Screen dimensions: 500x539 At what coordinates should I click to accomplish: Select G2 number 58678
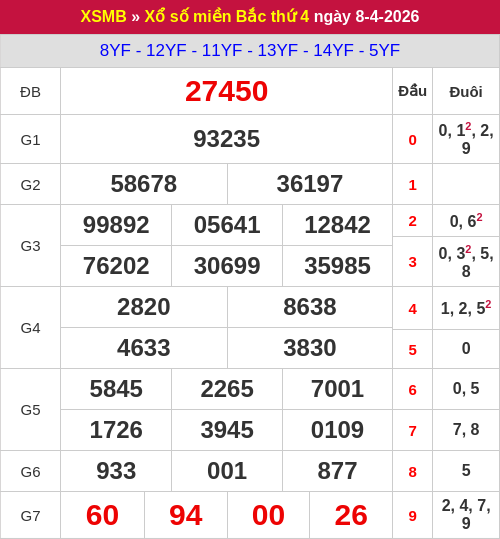pyautogui.click(x=144, y=184)
